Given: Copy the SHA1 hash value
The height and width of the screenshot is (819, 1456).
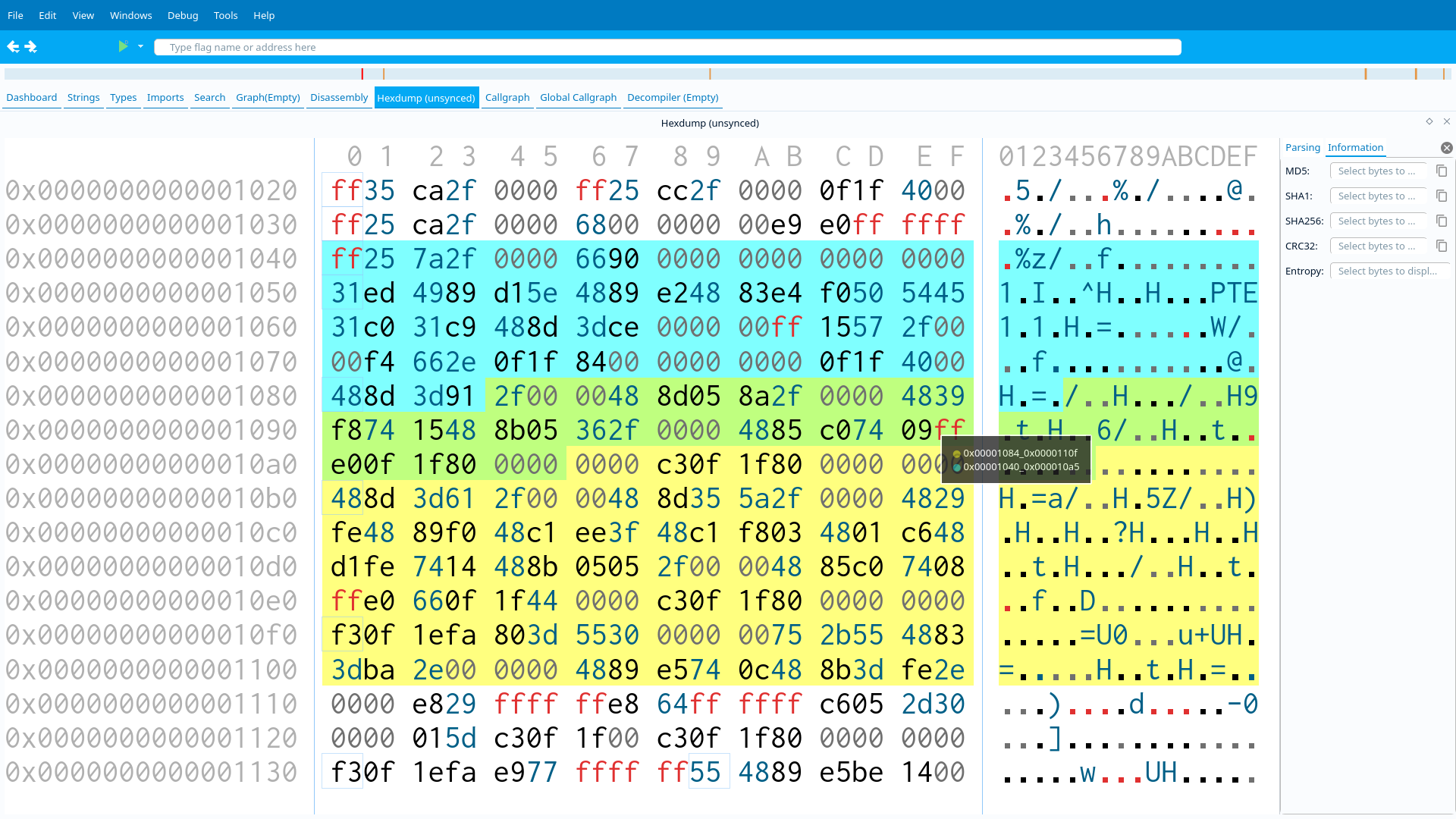Looking at the screenshot, I should click(x=1442, y=196).
